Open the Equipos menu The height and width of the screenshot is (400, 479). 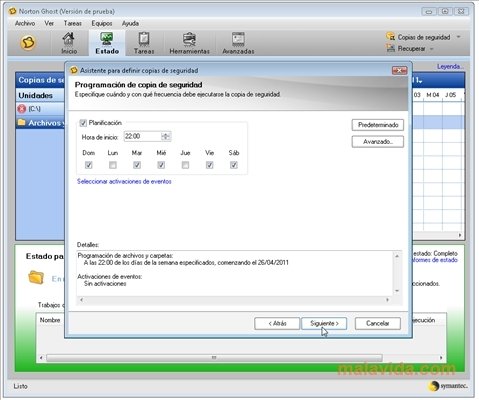102,23
